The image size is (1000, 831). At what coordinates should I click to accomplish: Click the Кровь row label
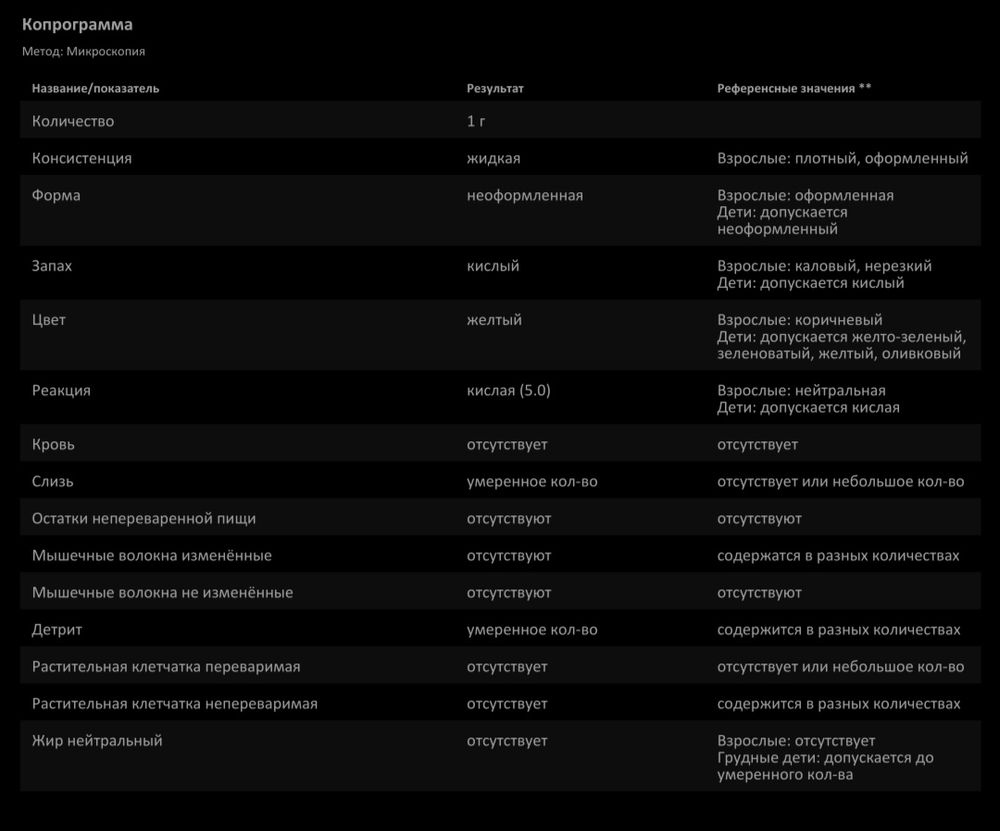click(53, 444)
